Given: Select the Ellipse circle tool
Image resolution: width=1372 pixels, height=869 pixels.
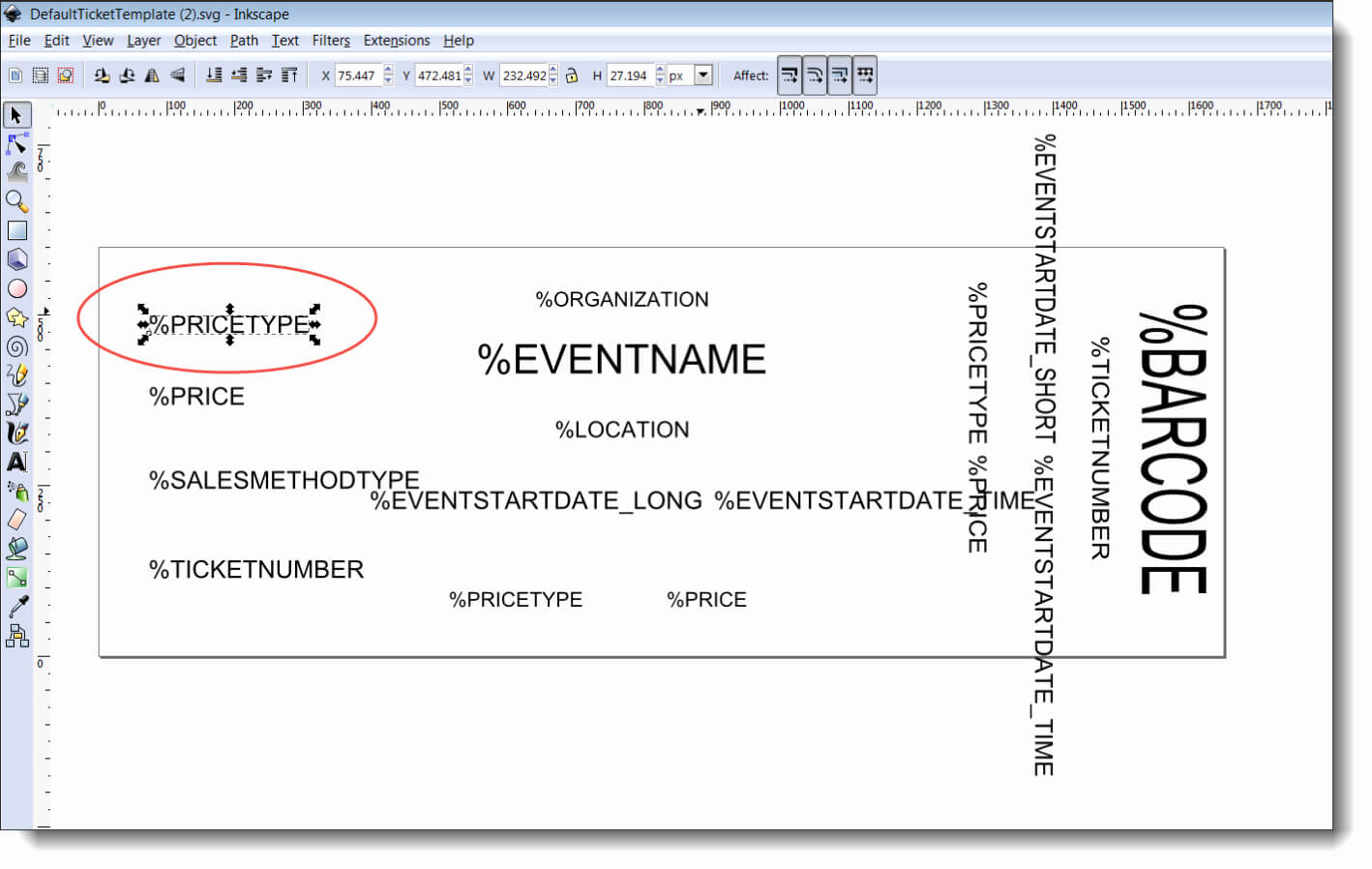Looking at the screenshot, I should pyautogui.click(x=16, y=288).
